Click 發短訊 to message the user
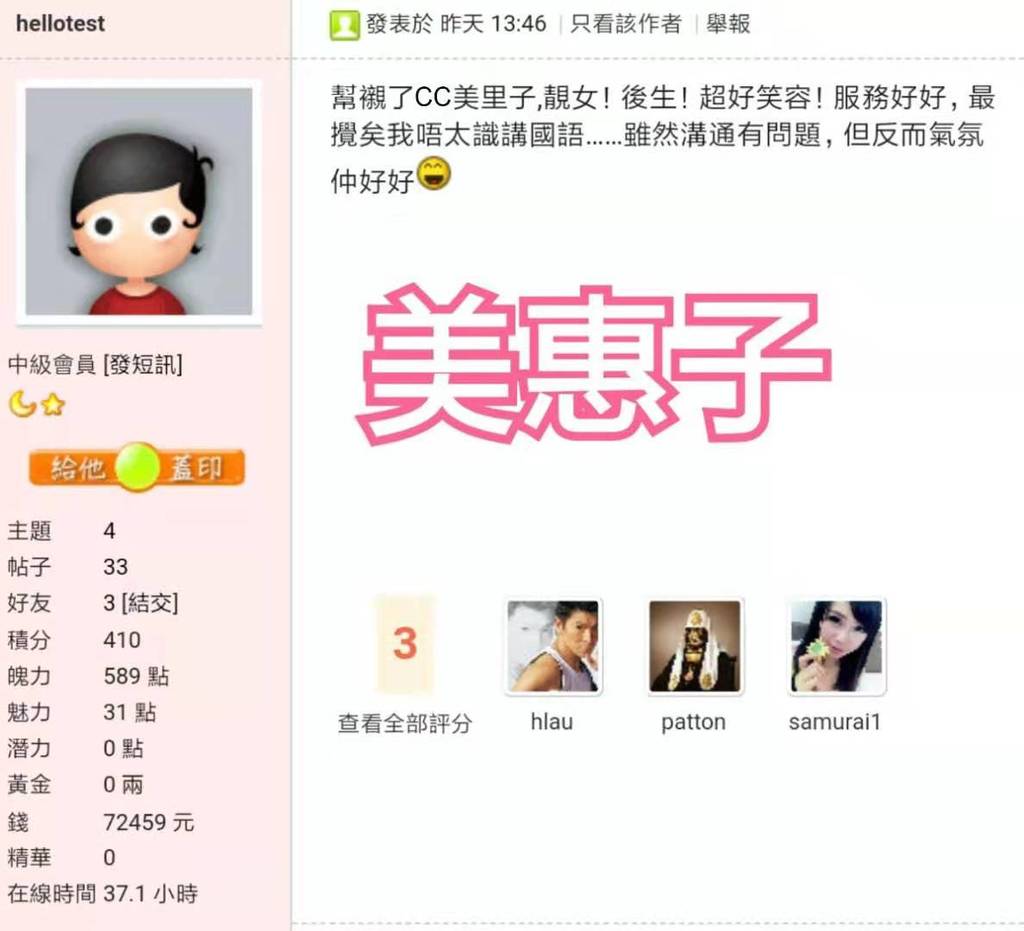 [143, 364]
